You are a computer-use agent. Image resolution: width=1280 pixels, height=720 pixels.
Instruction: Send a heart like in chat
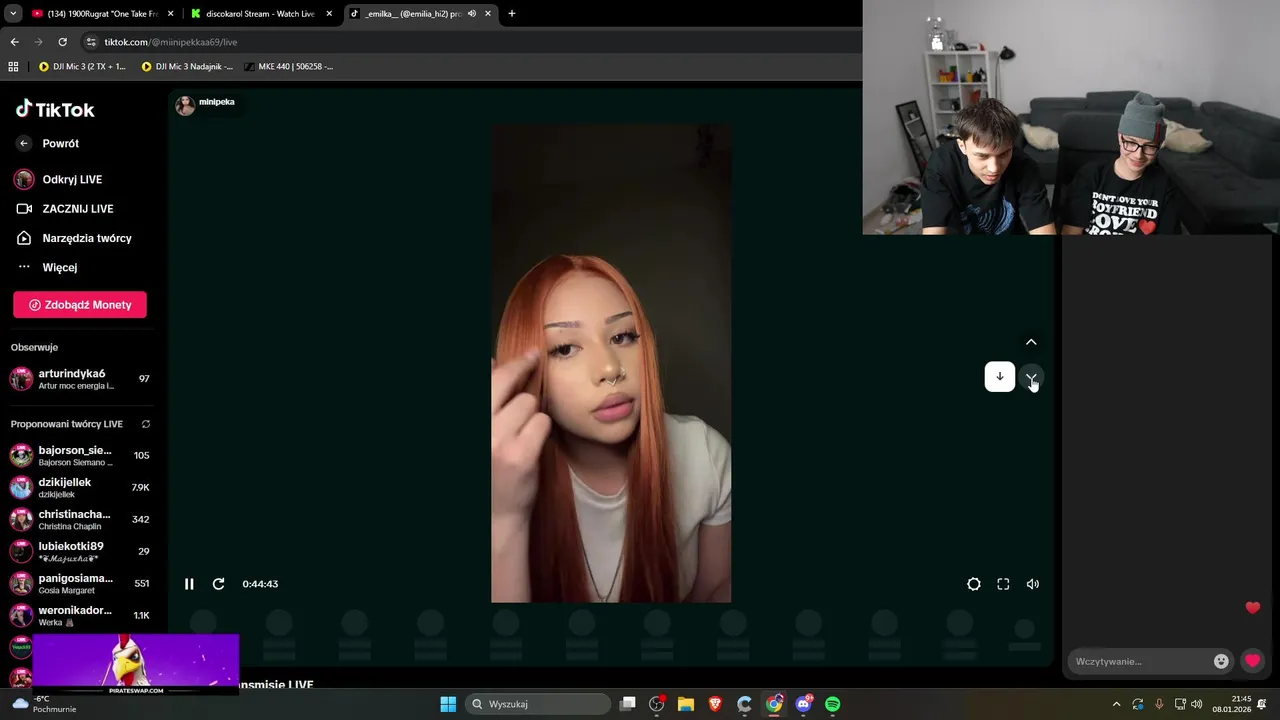[x=1252, y=661]
